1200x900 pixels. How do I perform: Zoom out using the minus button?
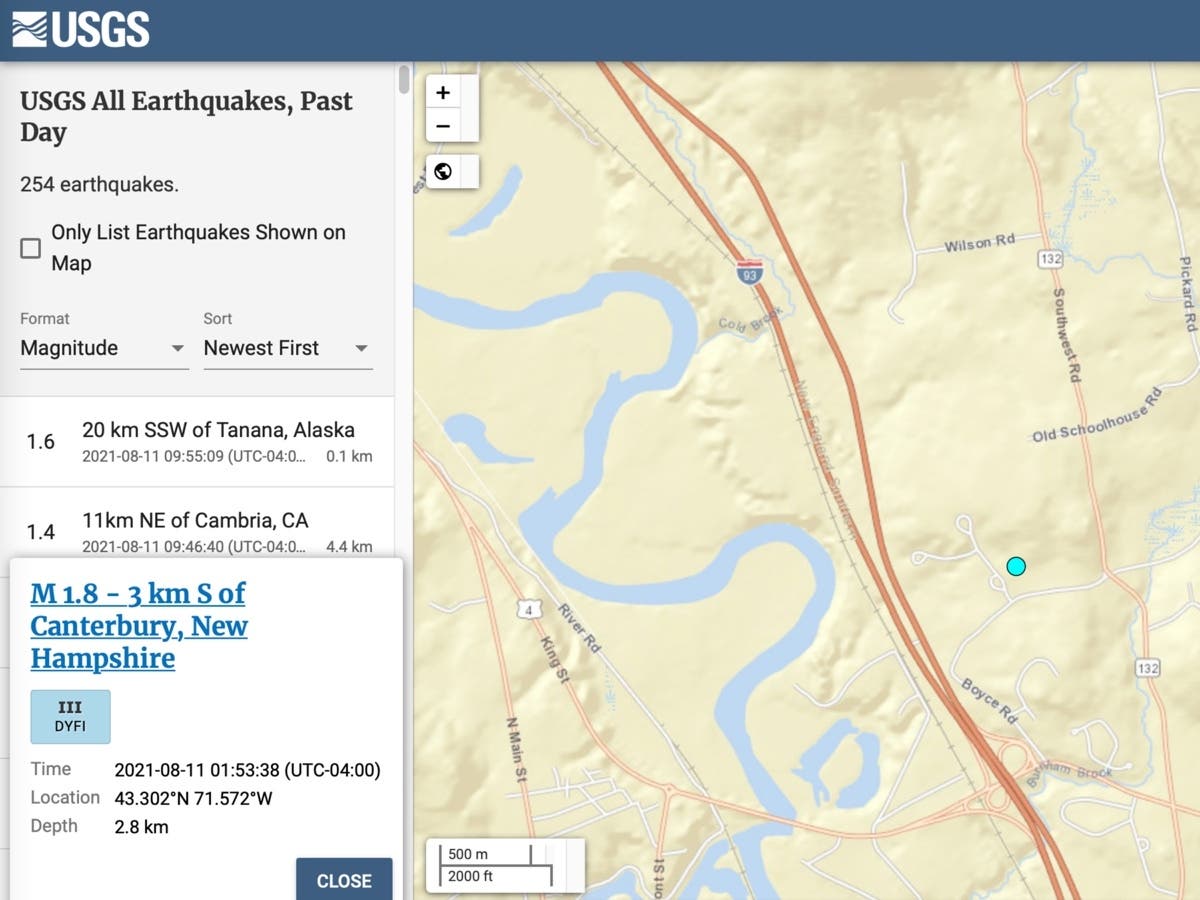[x=443, y=126]
